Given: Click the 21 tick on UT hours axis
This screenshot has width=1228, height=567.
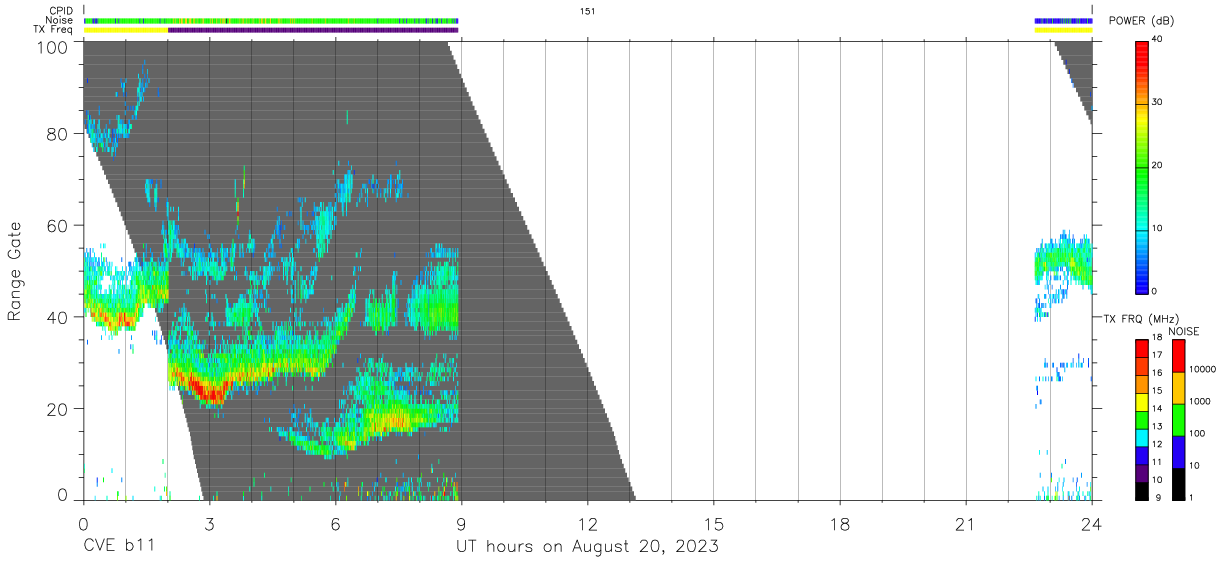Looking at the screenshot, I should pyautogui.click(x=965, y=524).
